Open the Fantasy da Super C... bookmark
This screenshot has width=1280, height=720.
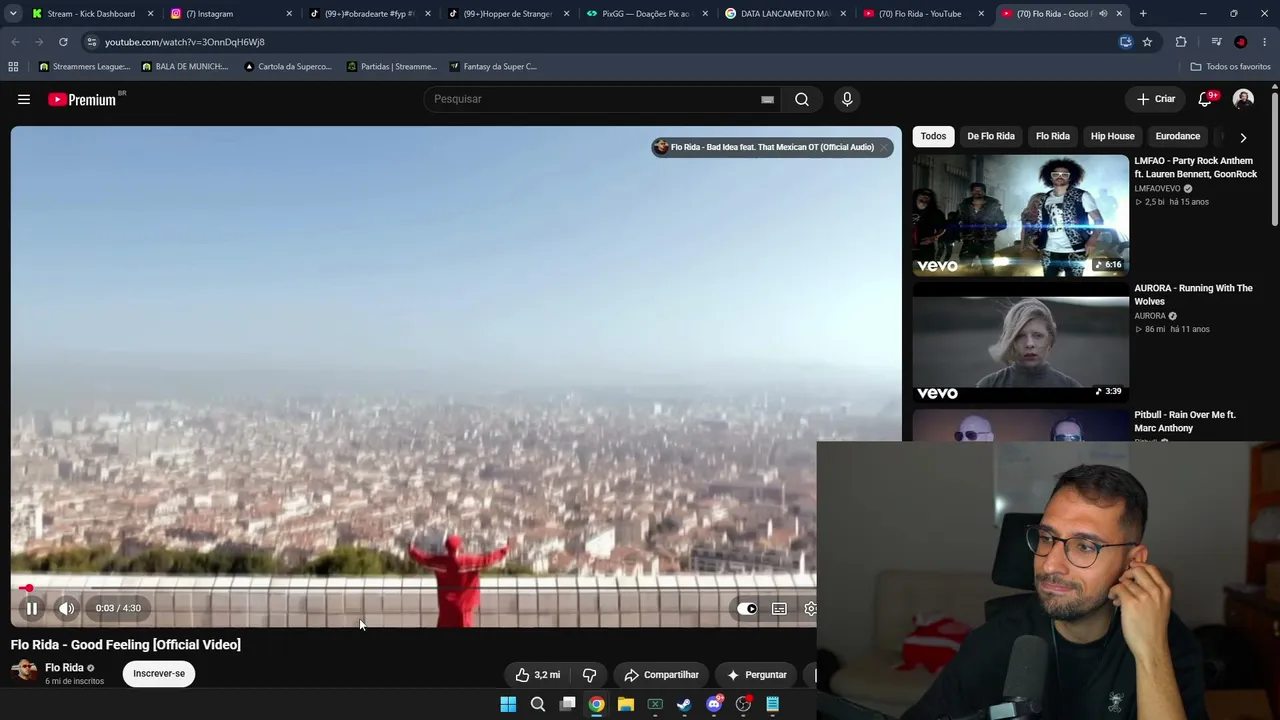(493, 67)
